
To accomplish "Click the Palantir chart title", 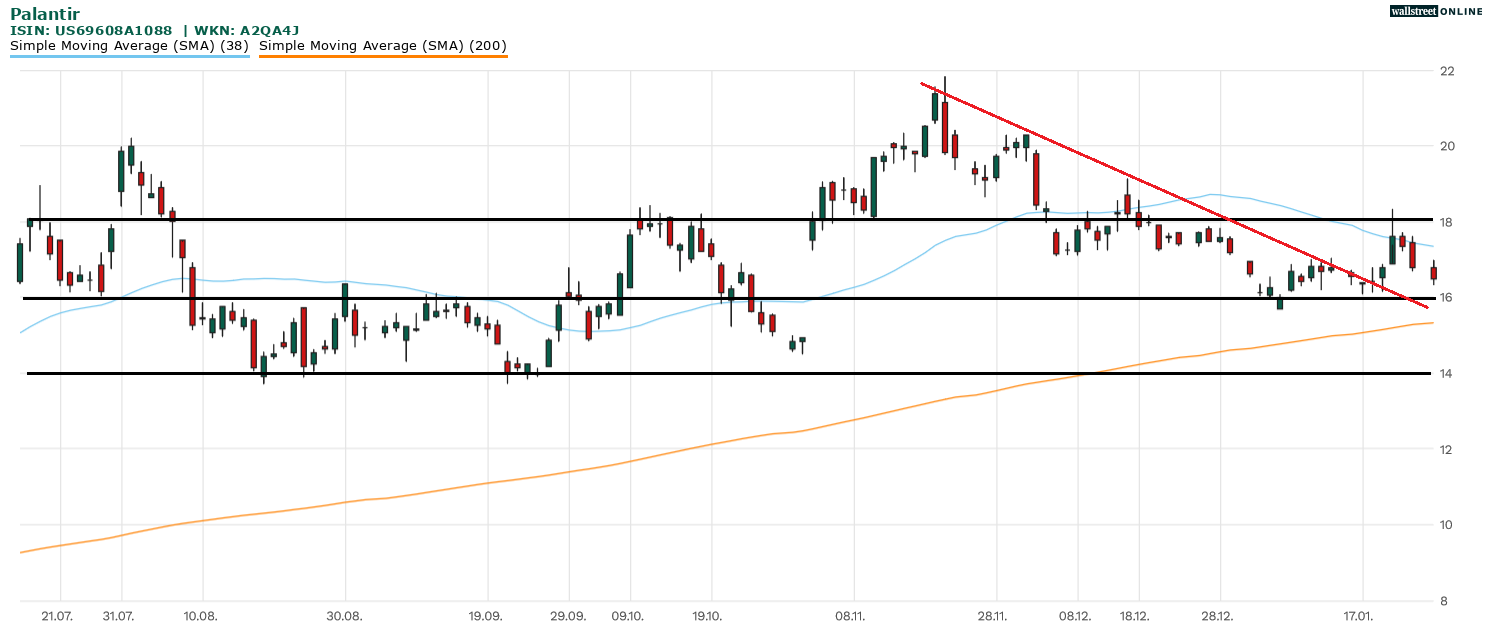I will 45,14.
